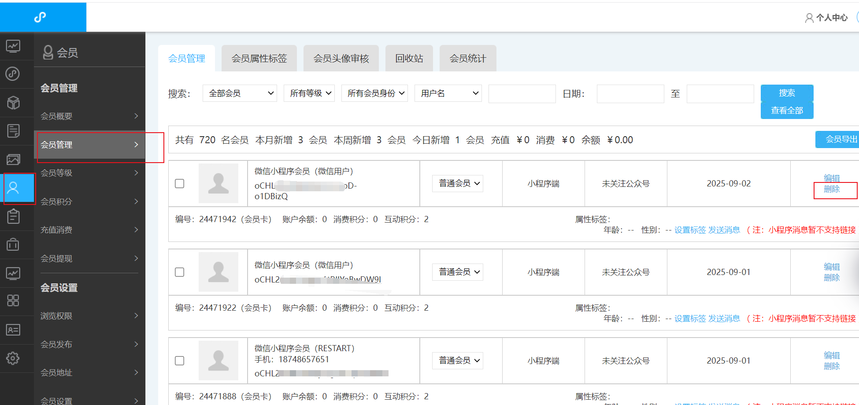The width and height of the screenshot is (859, 405).
Task: Open the 用户名 search-type dropdown
Action: (x=448, y=93)
